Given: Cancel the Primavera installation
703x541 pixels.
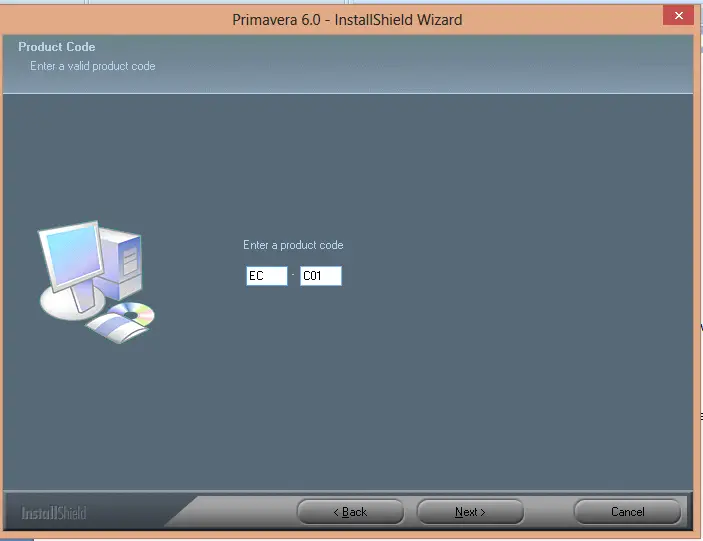Looking at the screenshot, I should pyautogui.click(x=627, y=511).
